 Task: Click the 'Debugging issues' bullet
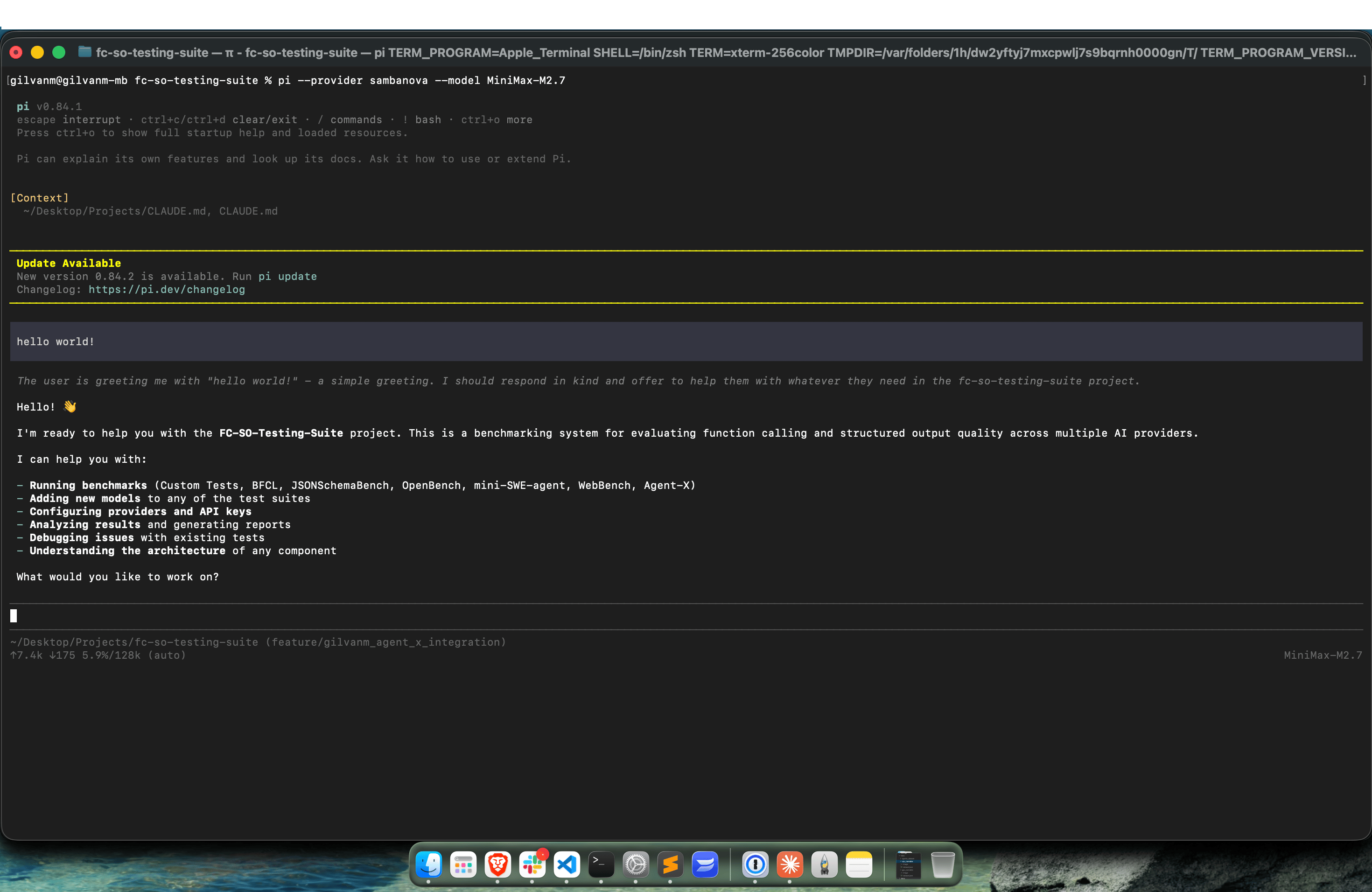click(x=140, y=537)
